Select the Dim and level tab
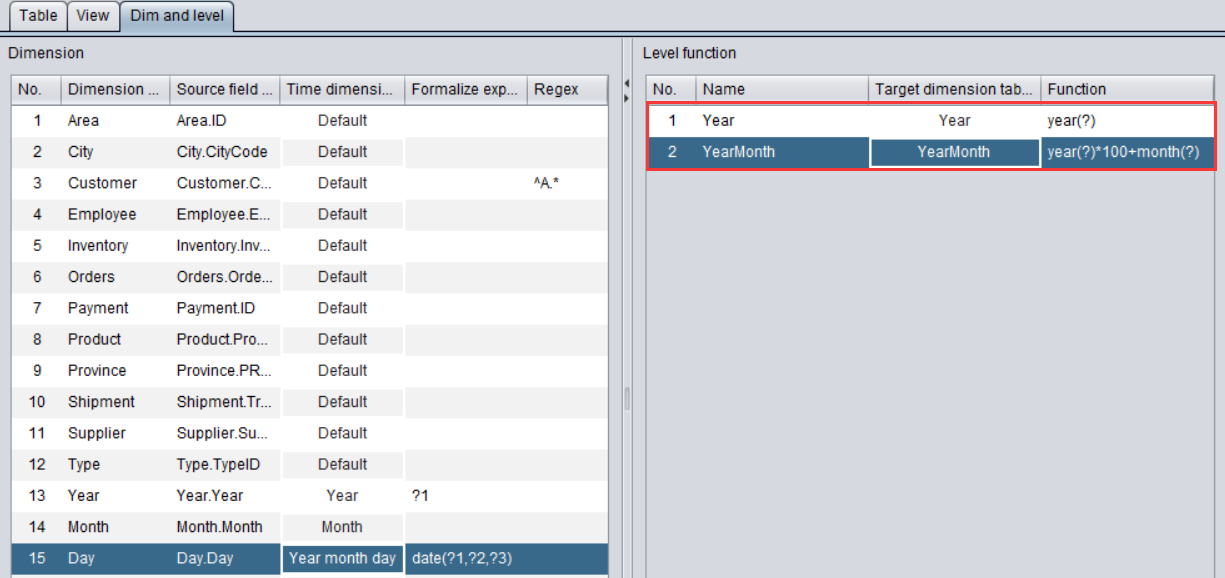This screenshot has width=1225, height=578. click(x=177, y=16)
